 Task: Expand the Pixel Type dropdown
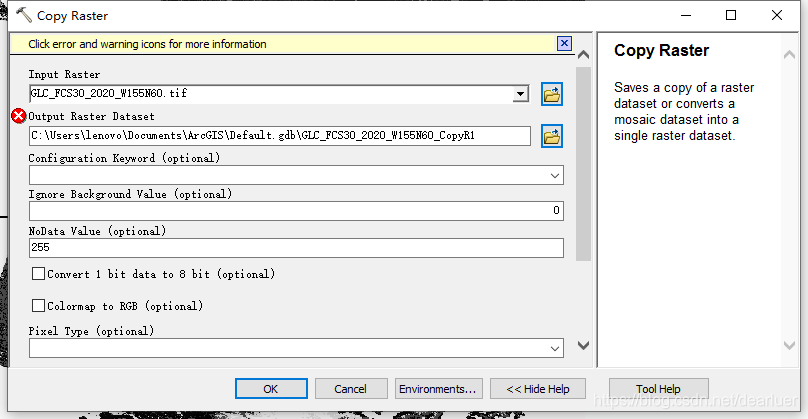[554, 348]
